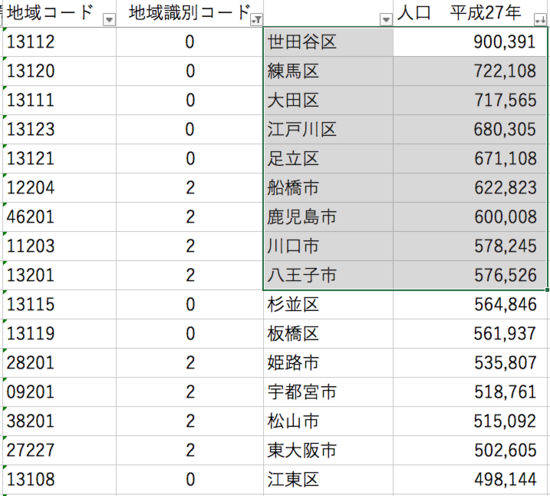This screenshot has width=550, height=496.
Task: Open the 地域コード column filter dropdown
Action: [109, 20]
